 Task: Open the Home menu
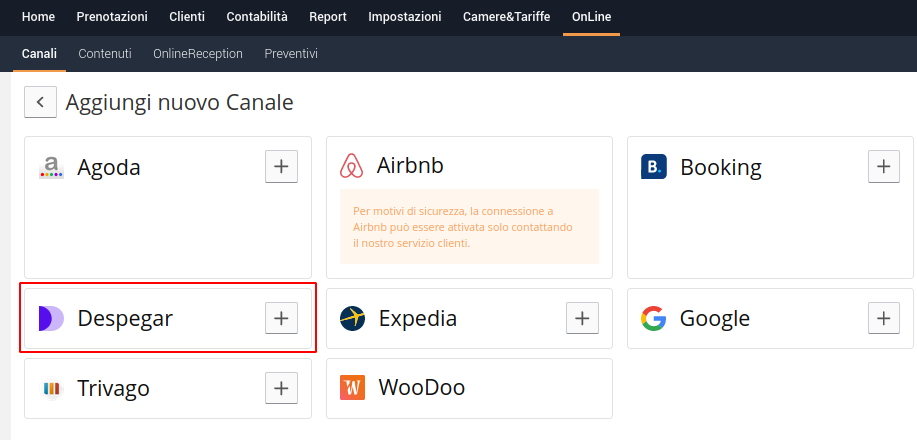[39, 17]
